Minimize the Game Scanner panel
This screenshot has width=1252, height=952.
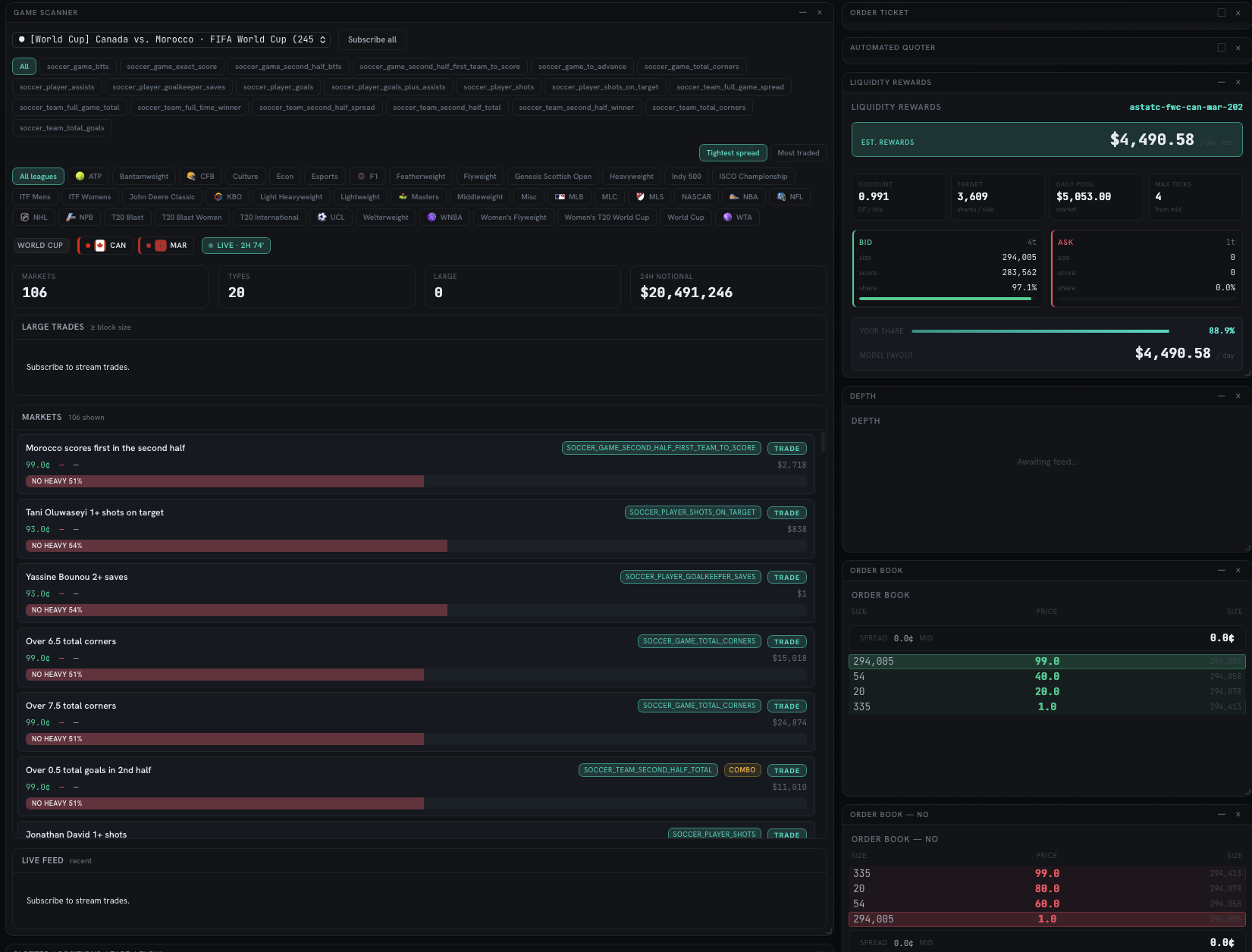pyautogui.click(x=802, y=13)
